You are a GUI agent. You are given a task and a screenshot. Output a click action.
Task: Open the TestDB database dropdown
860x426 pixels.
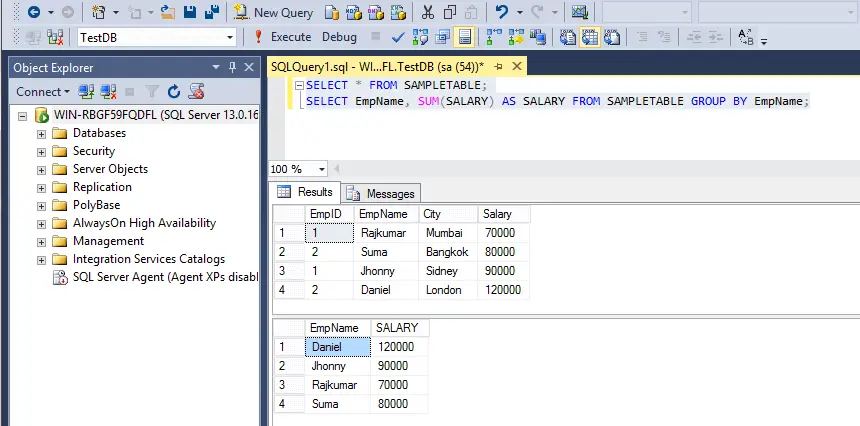click(230, 38)
